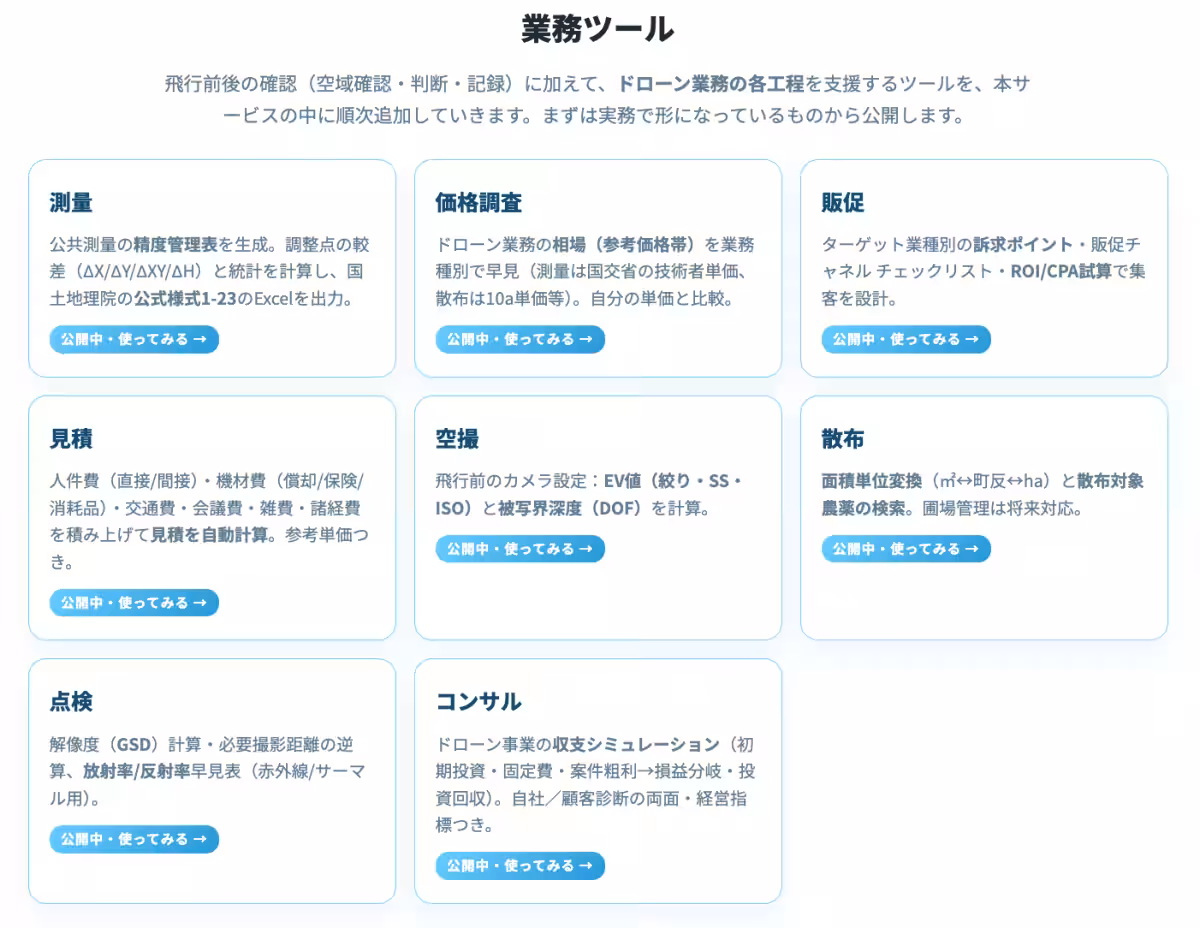Click the 空撮 card heading
Viewport: 1200px width, 928px height.
pyautogui.click(x=457, y=439)
